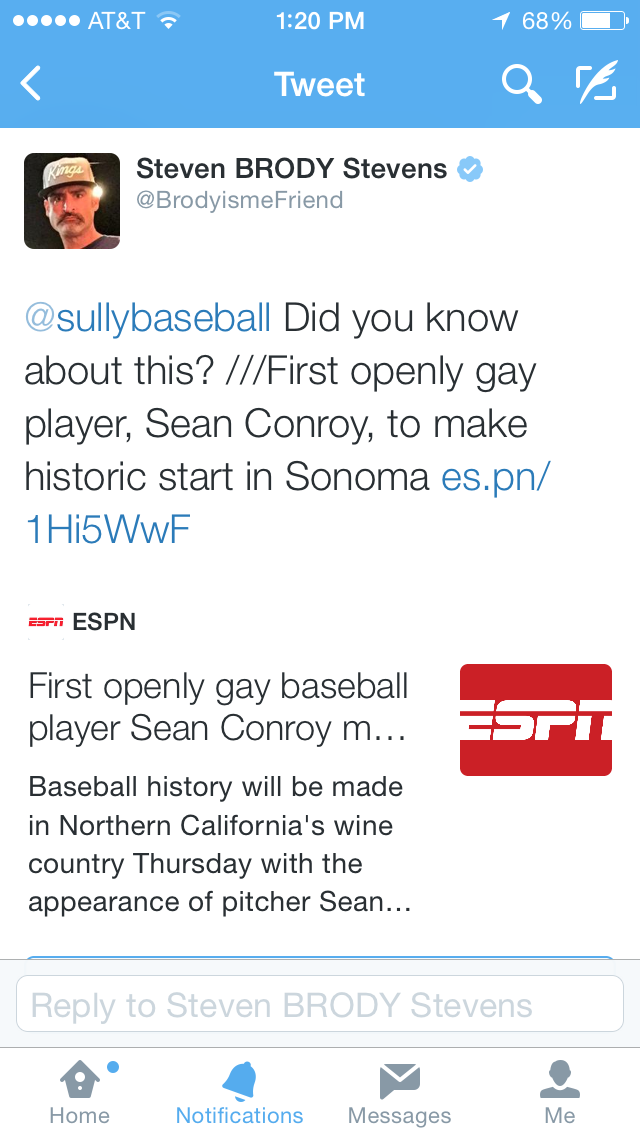Open the large red ESPN card thumbnail
This screenshot has width=640, height=1136.
[535, 720]
